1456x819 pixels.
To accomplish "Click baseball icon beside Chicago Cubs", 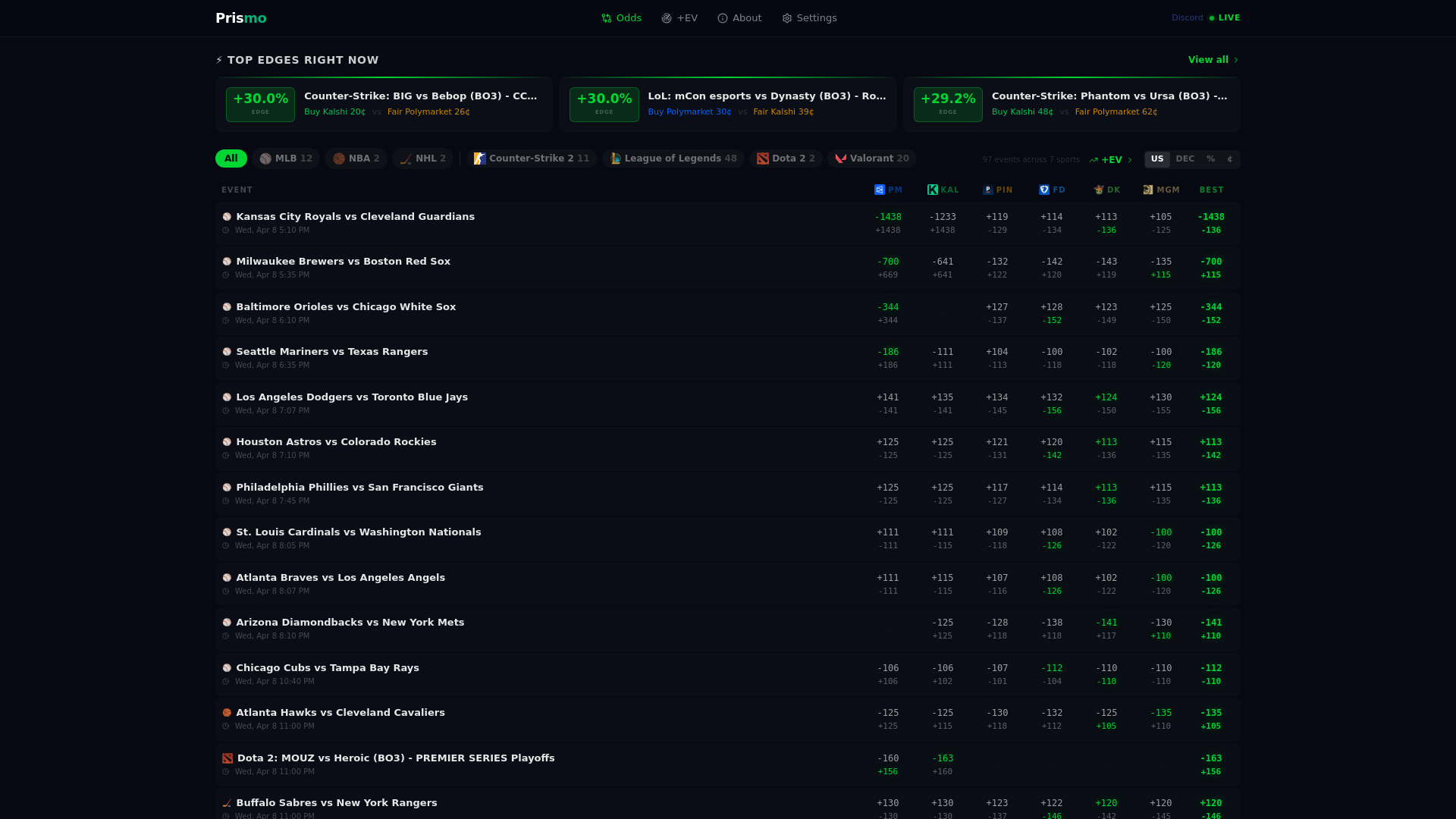I will [227, 668].
